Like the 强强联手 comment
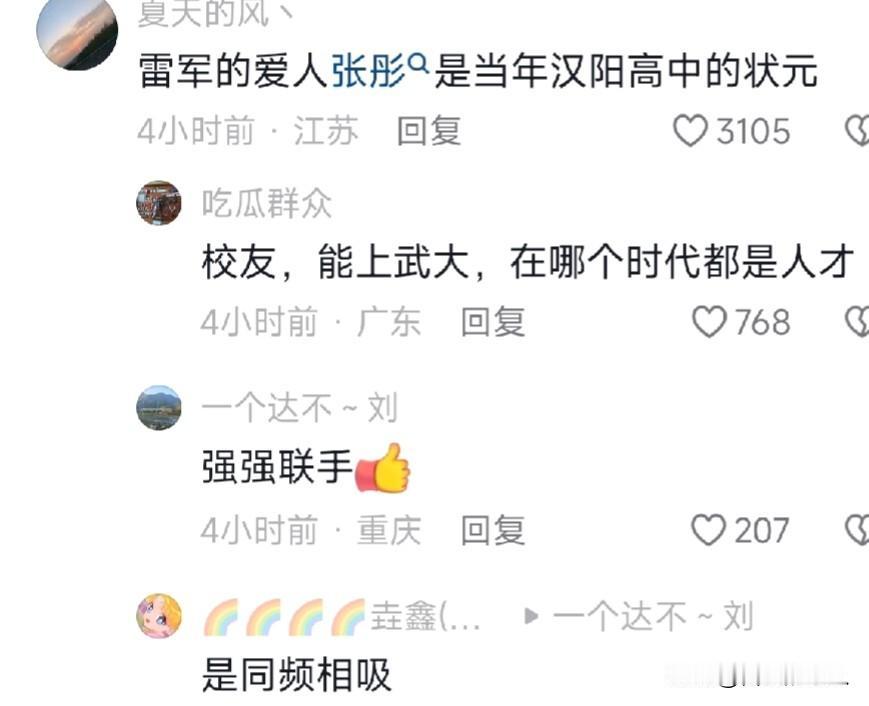869x706 pixels. 708,530
